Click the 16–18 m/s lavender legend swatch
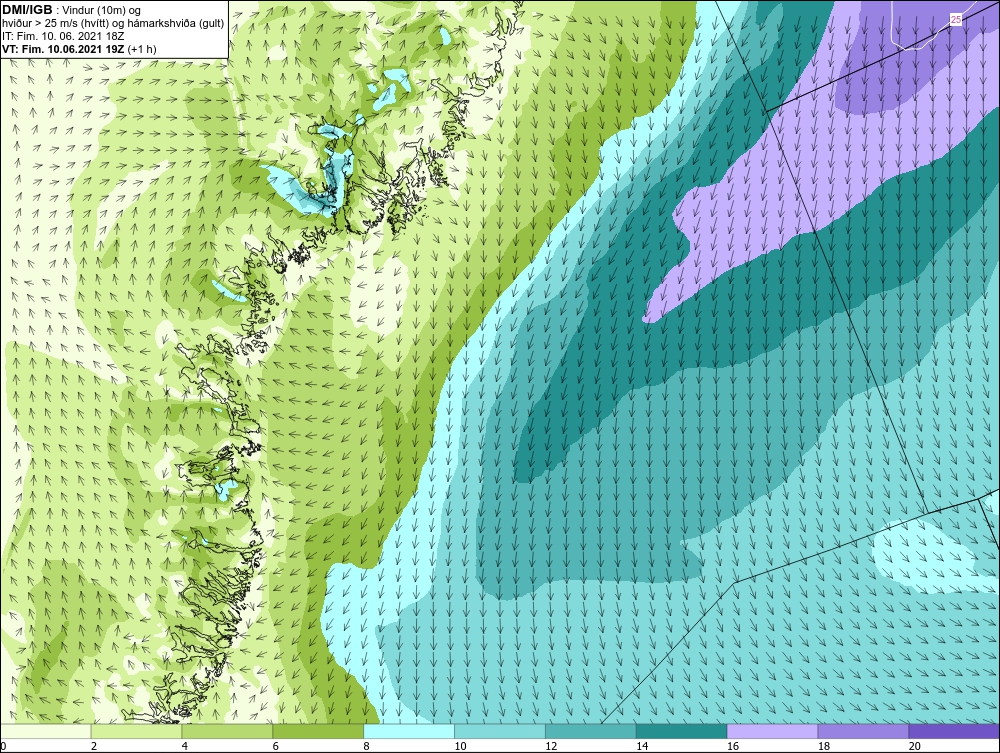1000x753 pixels. [x=772, y=731]
